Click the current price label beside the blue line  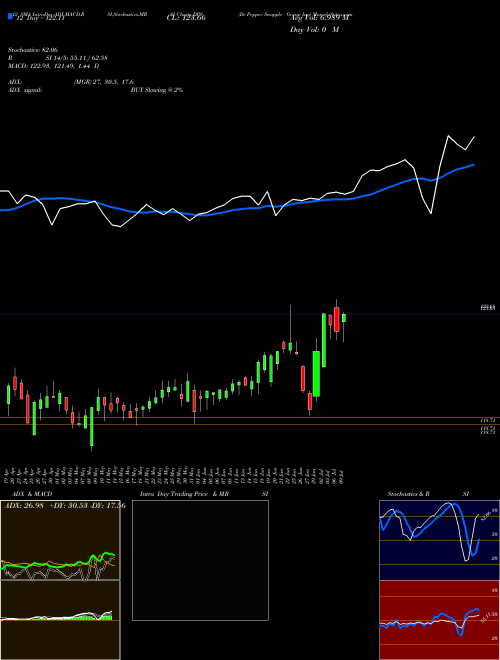488,307
